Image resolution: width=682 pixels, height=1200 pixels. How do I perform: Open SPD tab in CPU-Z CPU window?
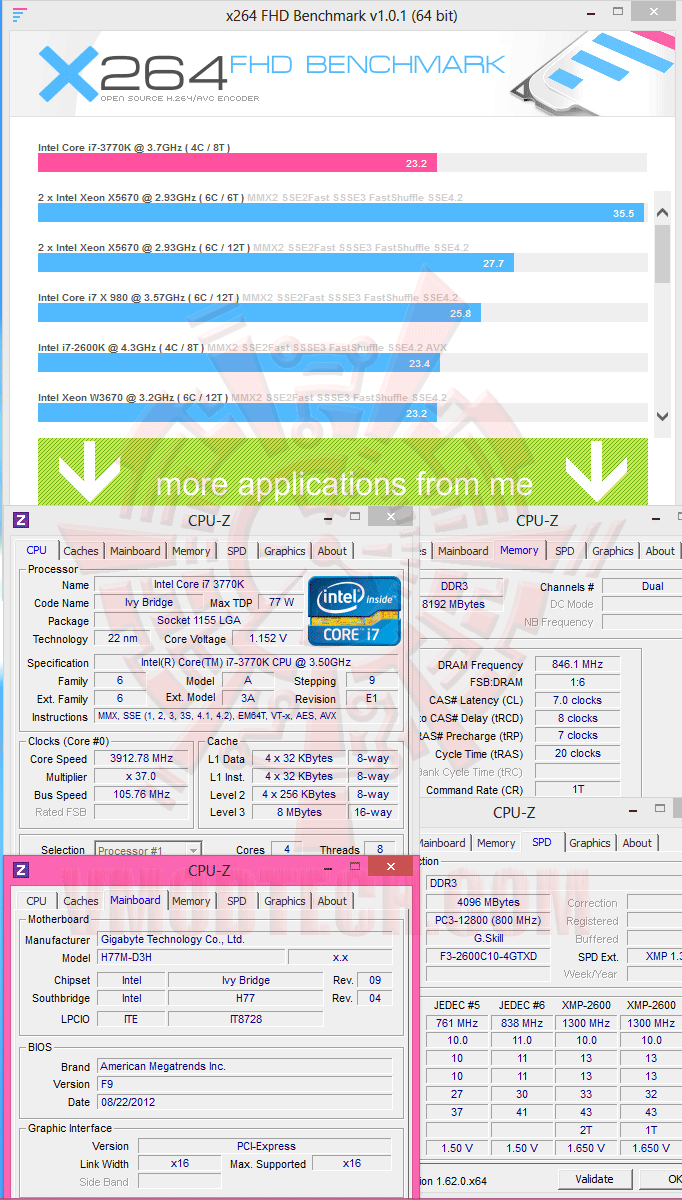point(236,551)
